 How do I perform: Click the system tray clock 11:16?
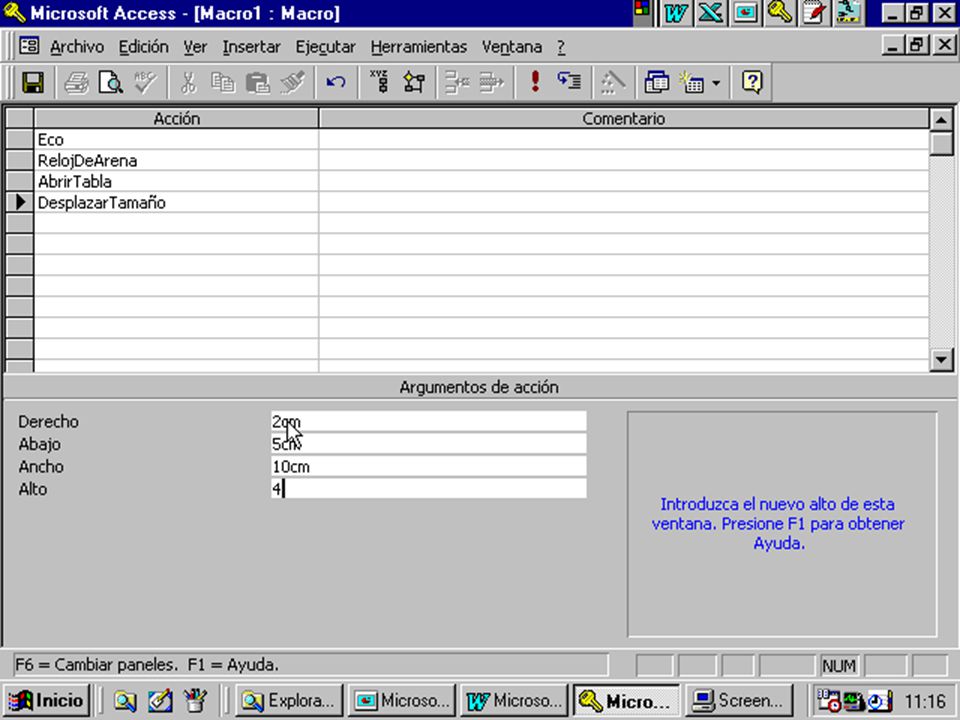[924, 701]
